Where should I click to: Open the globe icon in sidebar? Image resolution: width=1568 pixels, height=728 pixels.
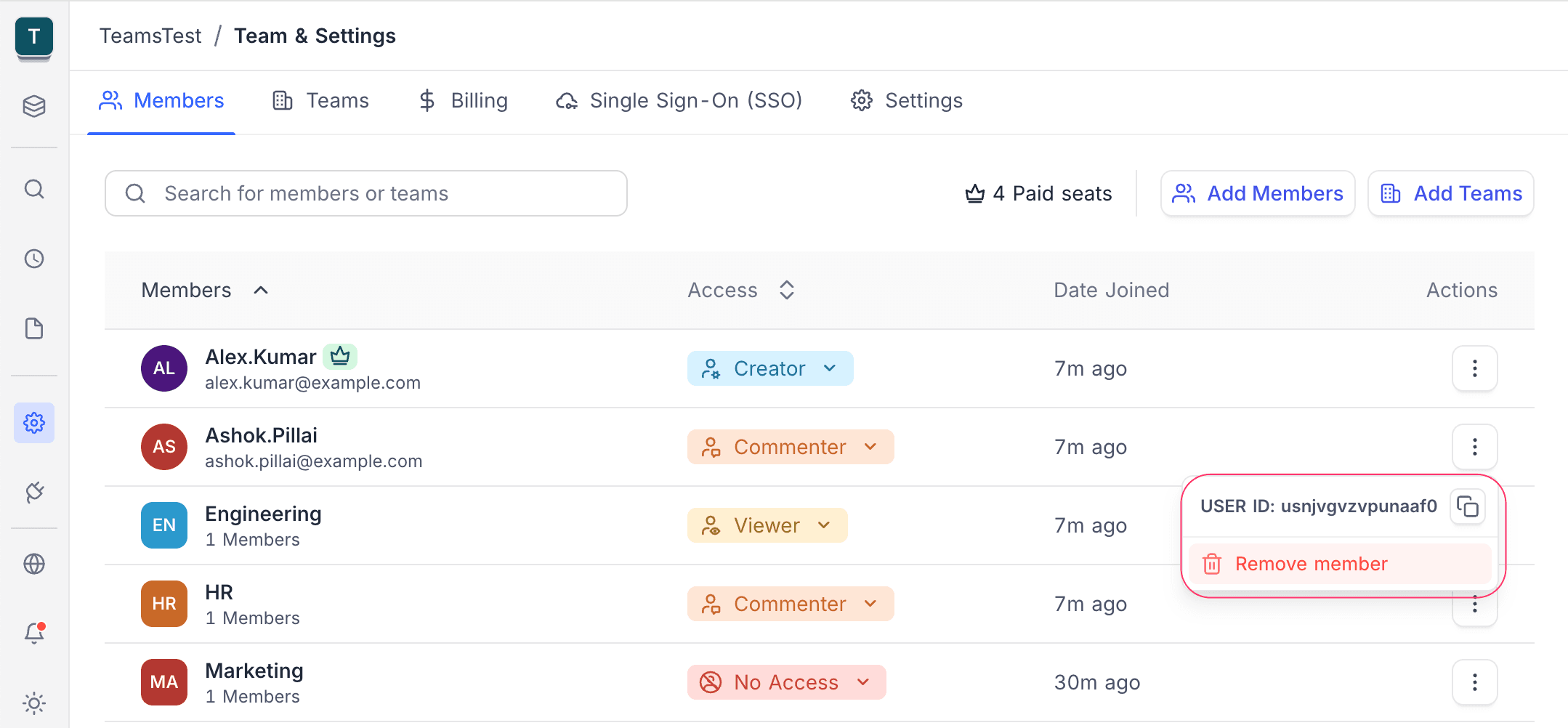click(x=34, y=564)
